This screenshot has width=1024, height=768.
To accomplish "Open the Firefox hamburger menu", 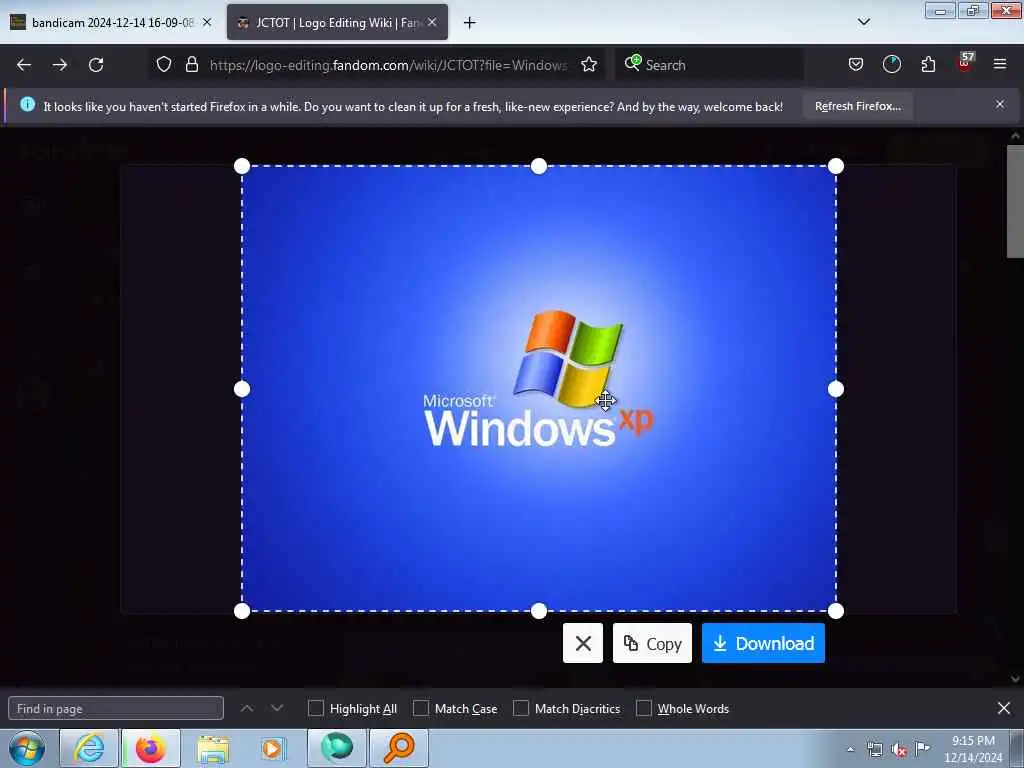I will tap(1000, 65).
